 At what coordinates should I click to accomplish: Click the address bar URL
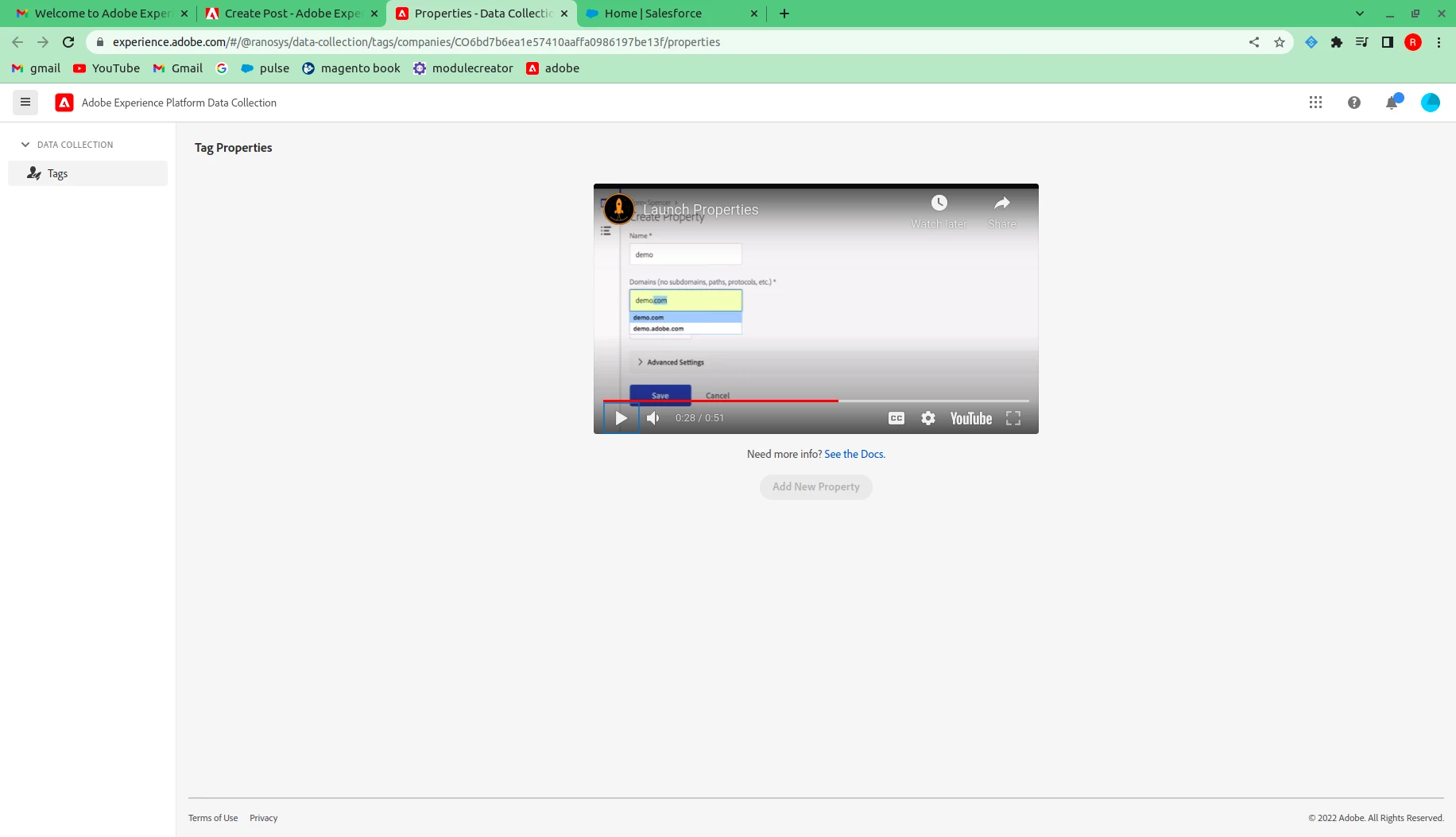416,42
